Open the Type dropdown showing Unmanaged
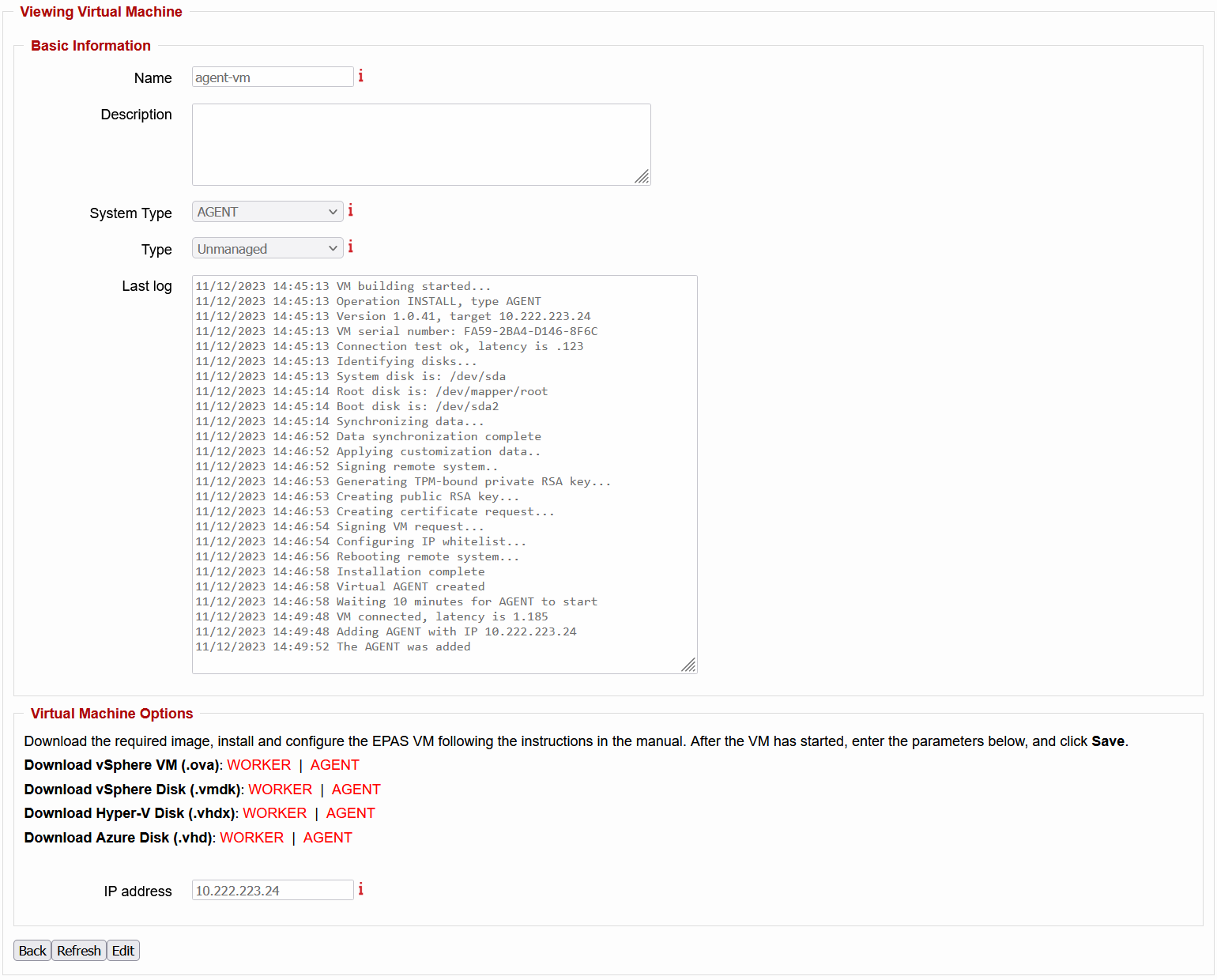Image resolution: width=1217 pixels, height=980 pixels. (267, 247)
